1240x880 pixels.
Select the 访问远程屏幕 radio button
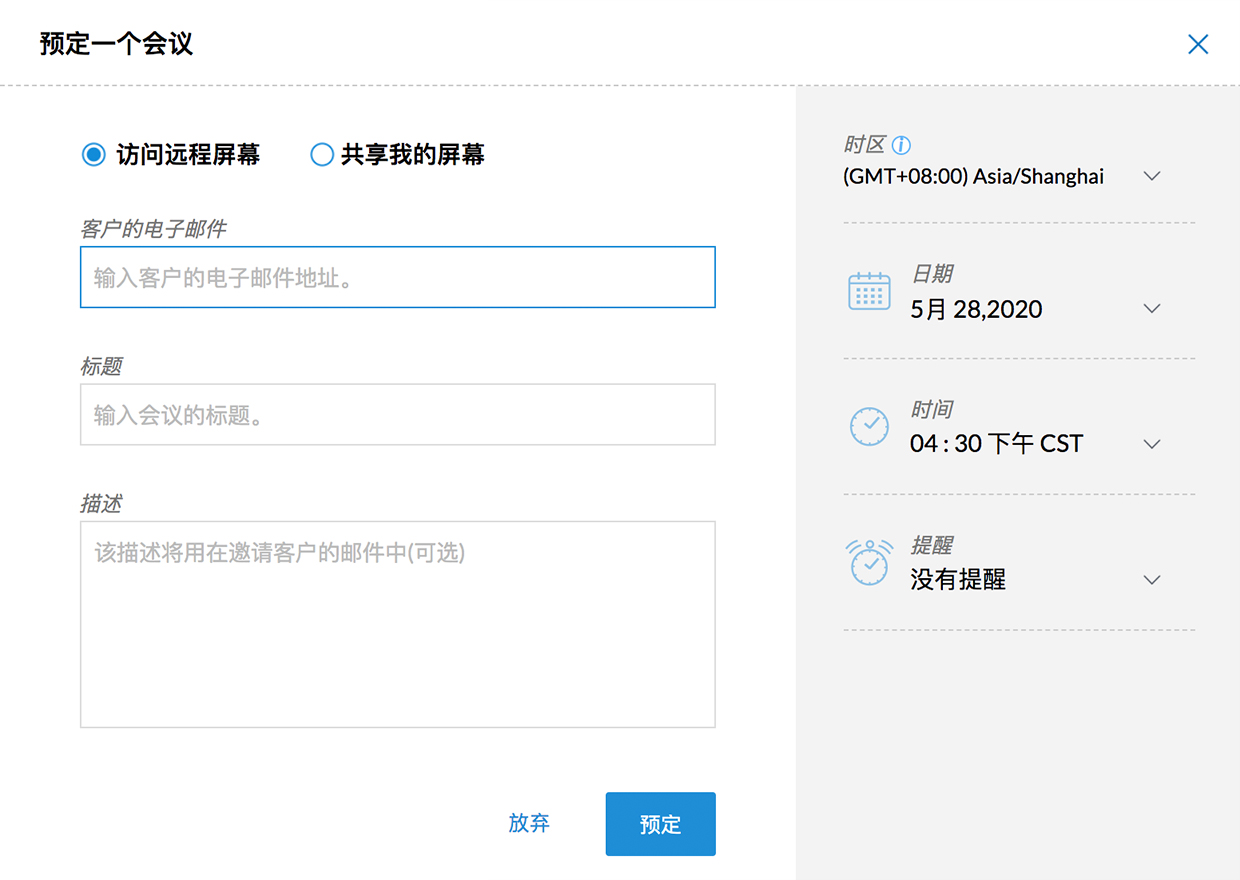[94, 155]
